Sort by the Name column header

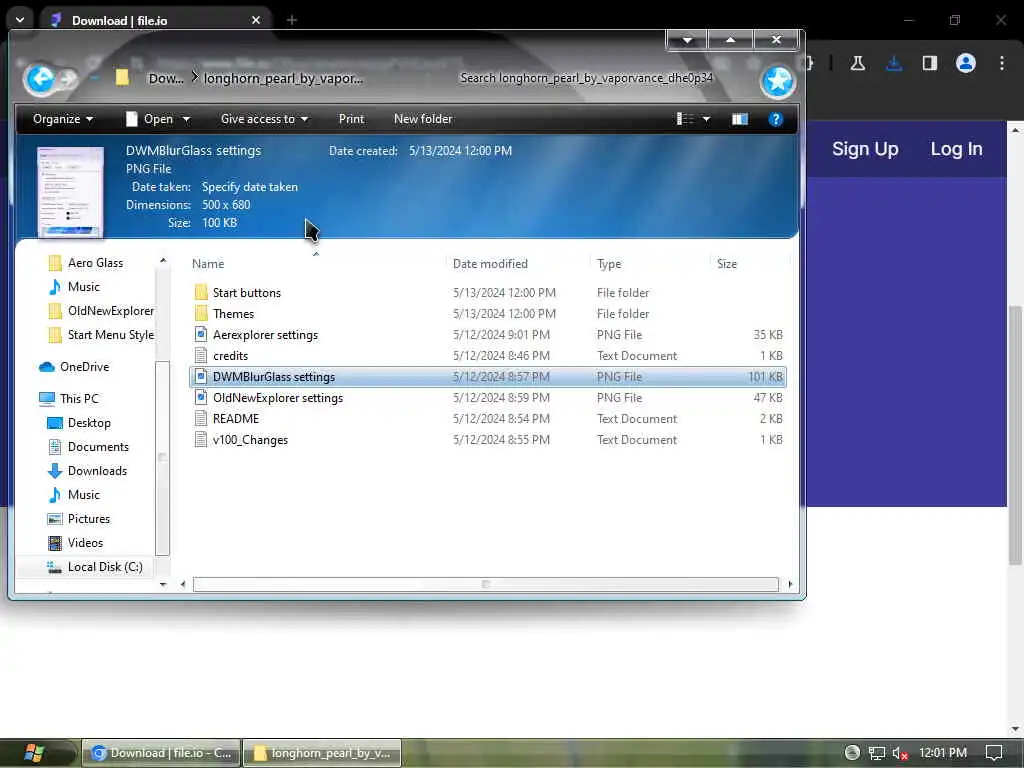[x=208, y=264]
